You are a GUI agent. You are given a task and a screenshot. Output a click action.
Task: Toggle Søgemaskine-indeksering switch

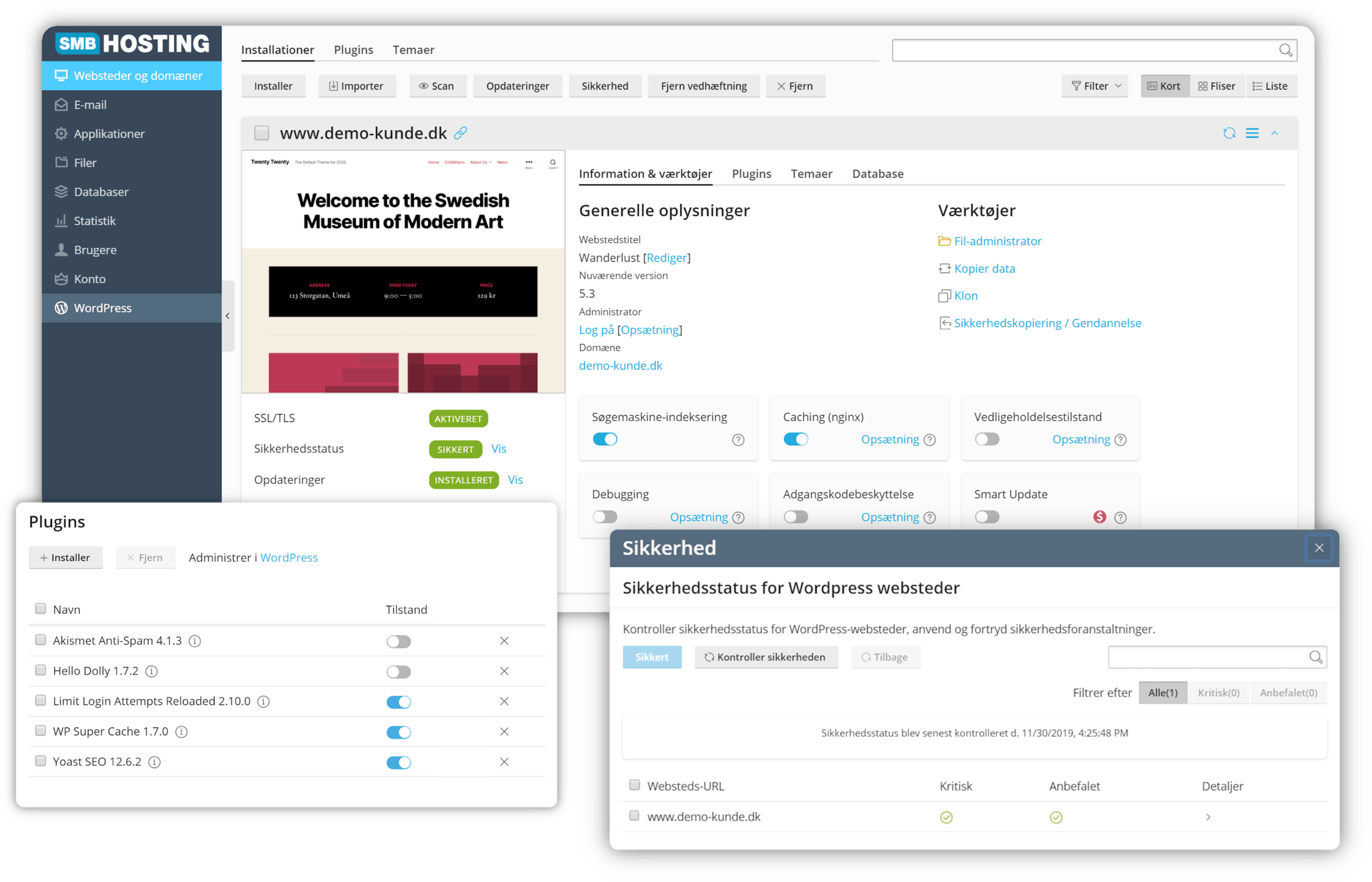click(x=605, y=439)
